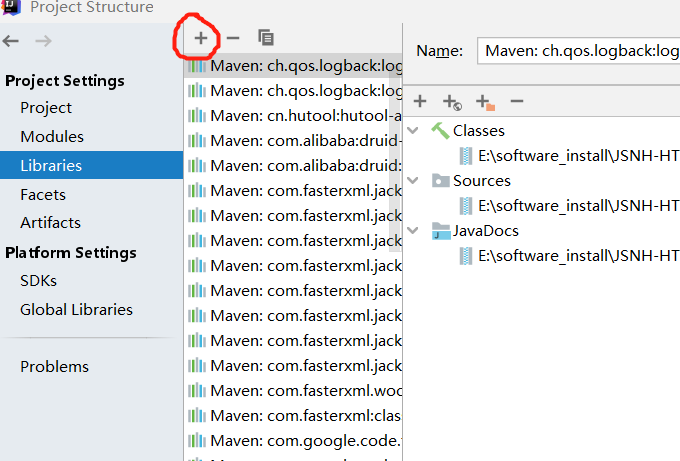Select the jar path under Sources

[x=578, y=206]
